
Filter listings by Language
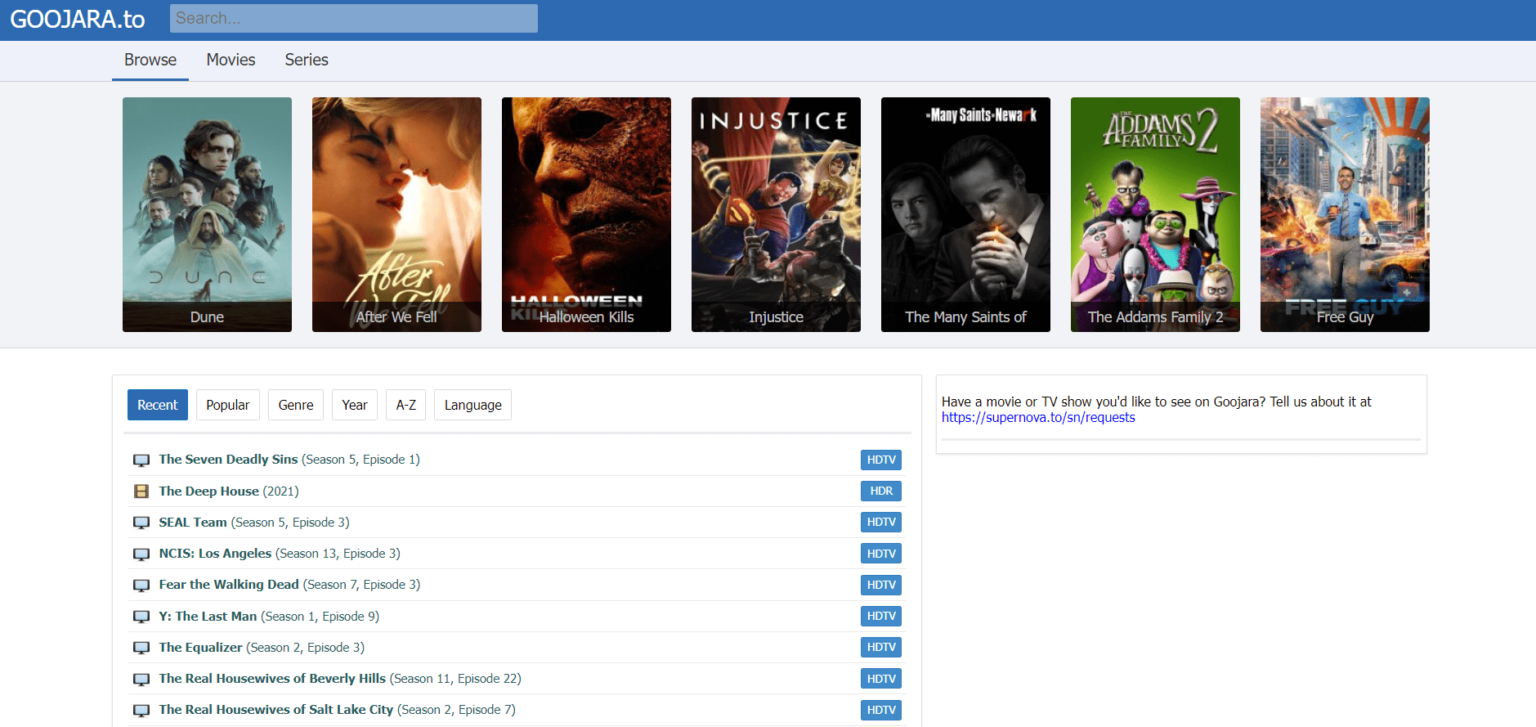pos(473,405)
